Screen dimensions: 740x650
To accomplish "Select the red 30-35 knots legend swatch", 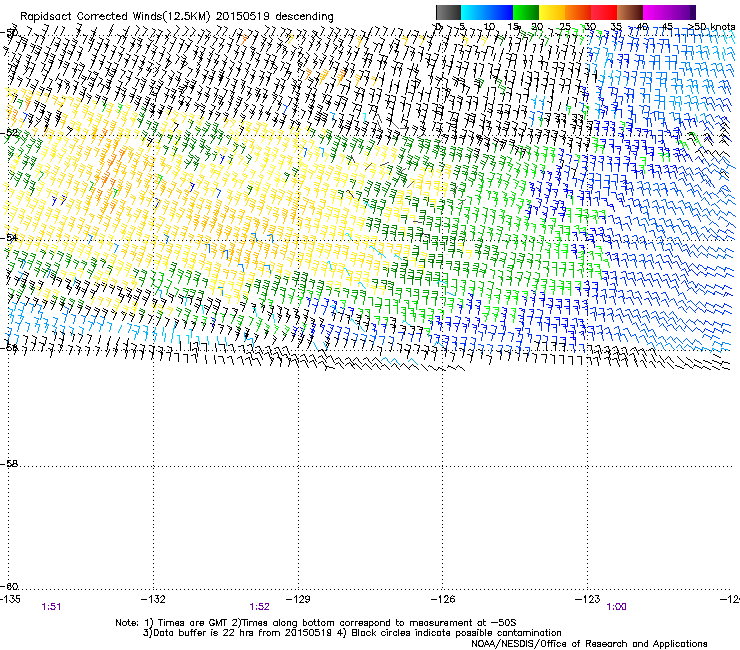I will pos(604,12).
